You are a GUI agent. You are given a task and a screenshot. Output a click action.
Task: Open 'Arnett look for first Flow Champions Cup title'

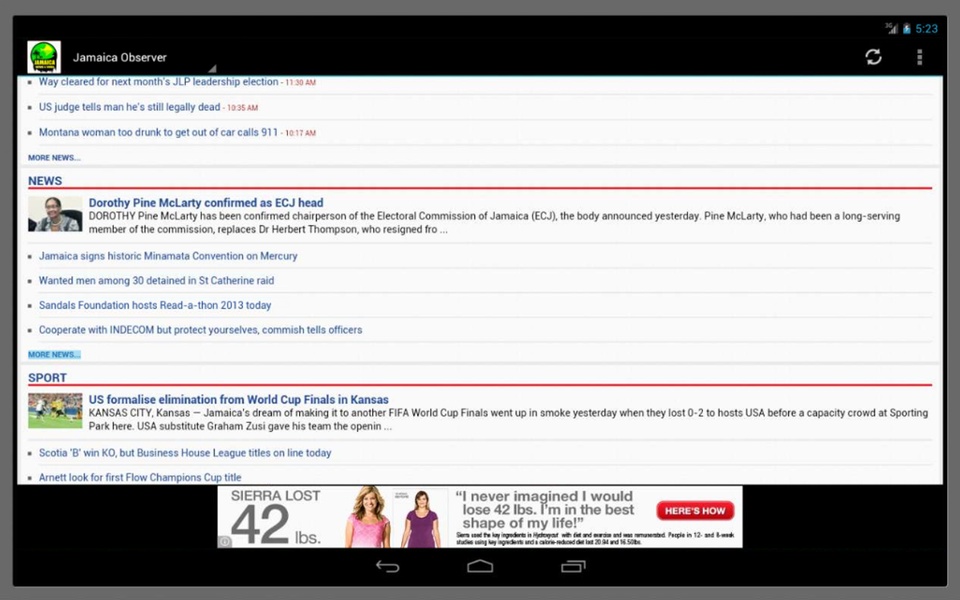[140, 478]
